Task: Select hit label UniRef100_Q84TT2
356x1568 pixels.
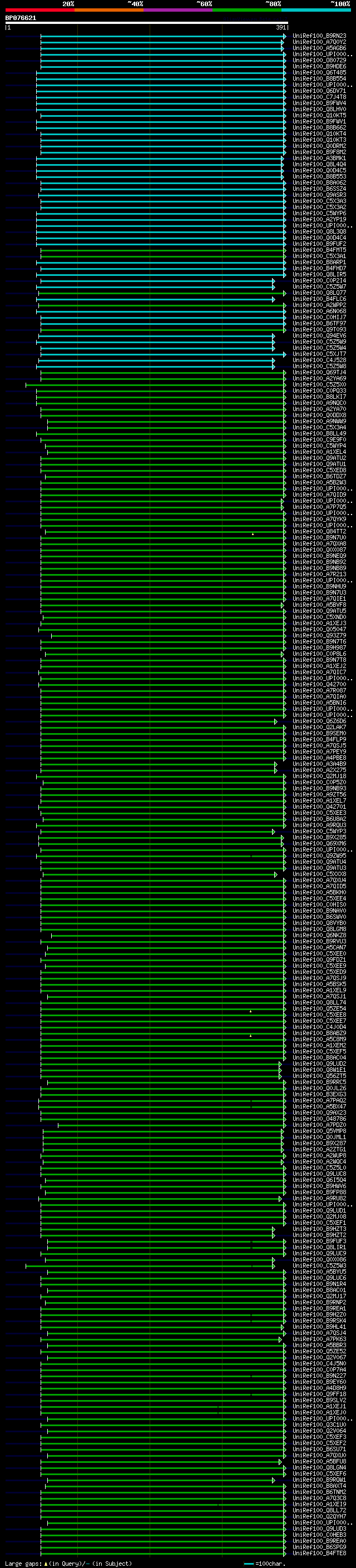Action: point(319,531)
